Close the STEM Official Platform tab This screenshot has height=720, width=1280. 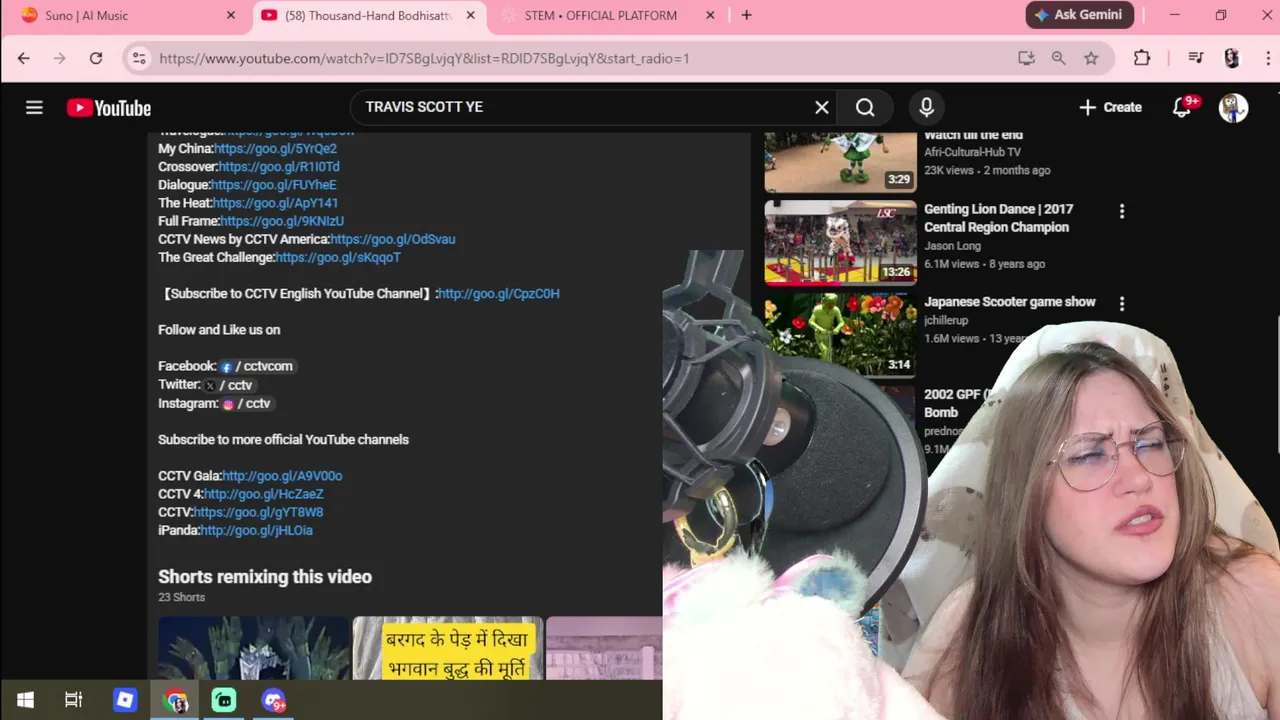pos(711,15)
